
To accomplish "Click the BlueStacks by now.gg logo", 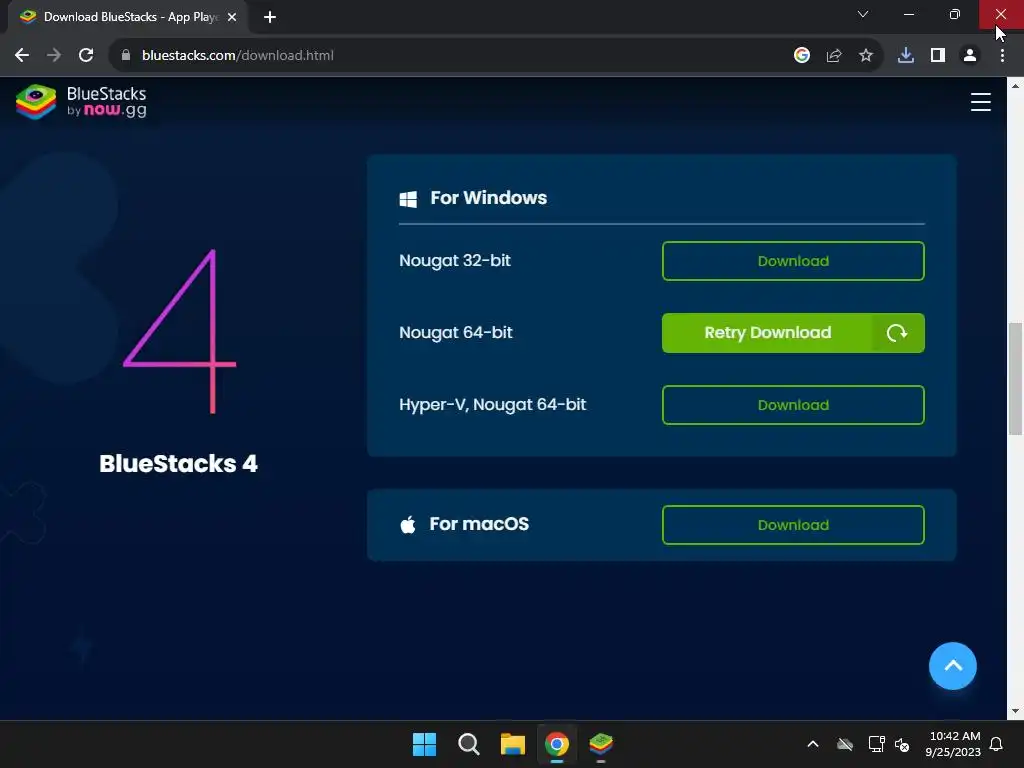I will [81, 102].
